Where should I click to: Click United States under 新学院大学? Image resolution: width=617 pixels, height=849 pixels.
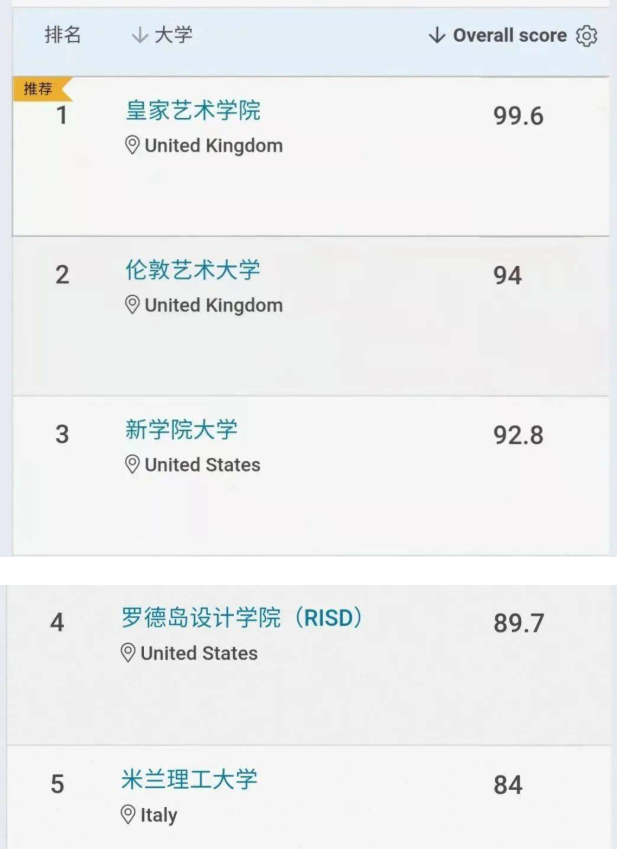tap(202, 465)
